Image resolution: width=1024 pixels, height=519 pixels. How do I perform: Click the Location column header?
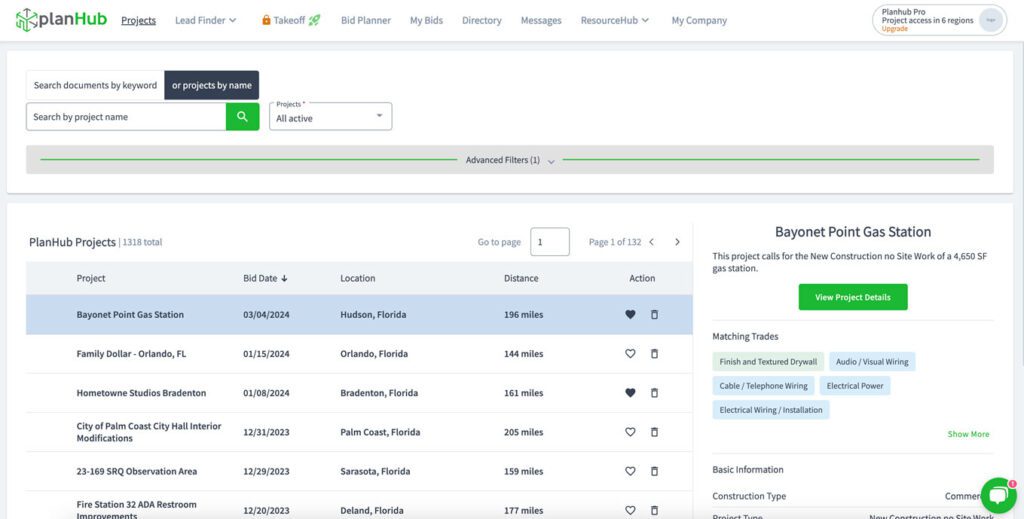click(x=358, y=278)
